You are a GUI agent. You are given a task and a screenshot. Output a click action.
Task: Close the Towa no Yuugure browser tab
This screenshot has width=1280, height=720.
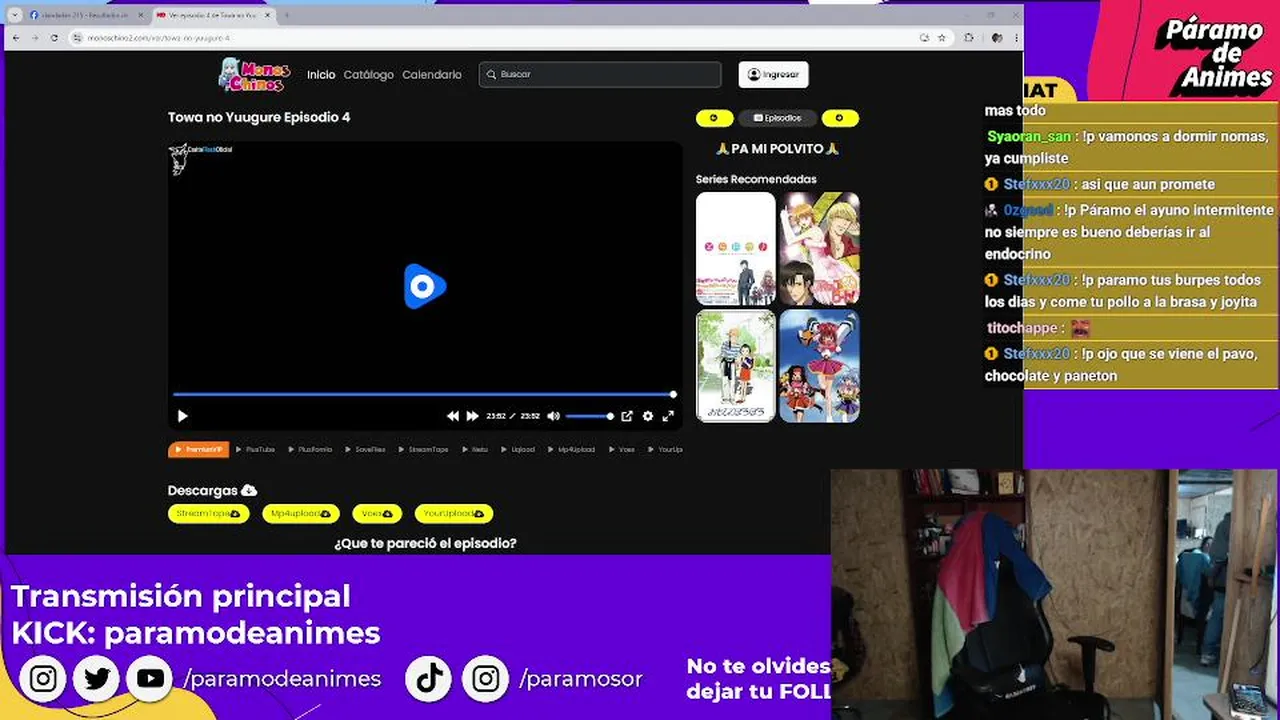coord(268,15)
